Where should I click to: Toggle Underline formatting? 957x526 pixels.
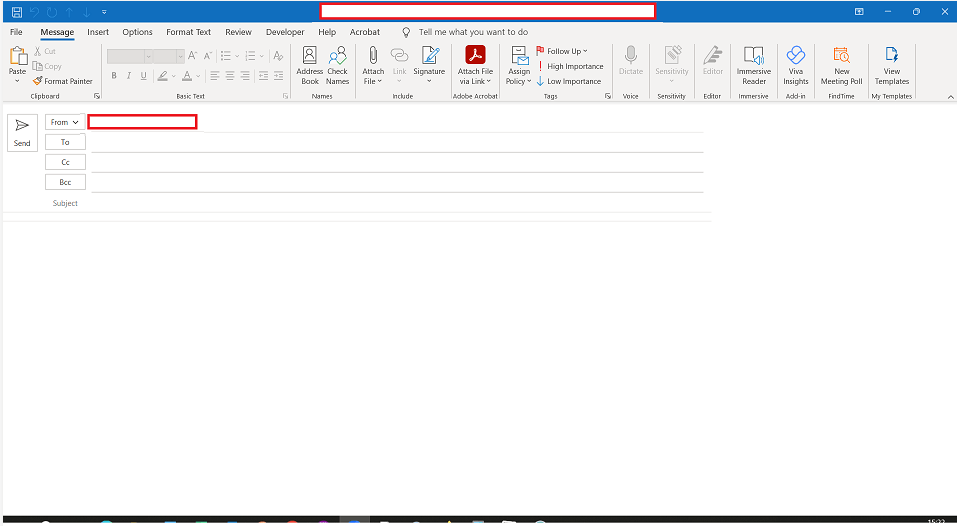(143, 76)
